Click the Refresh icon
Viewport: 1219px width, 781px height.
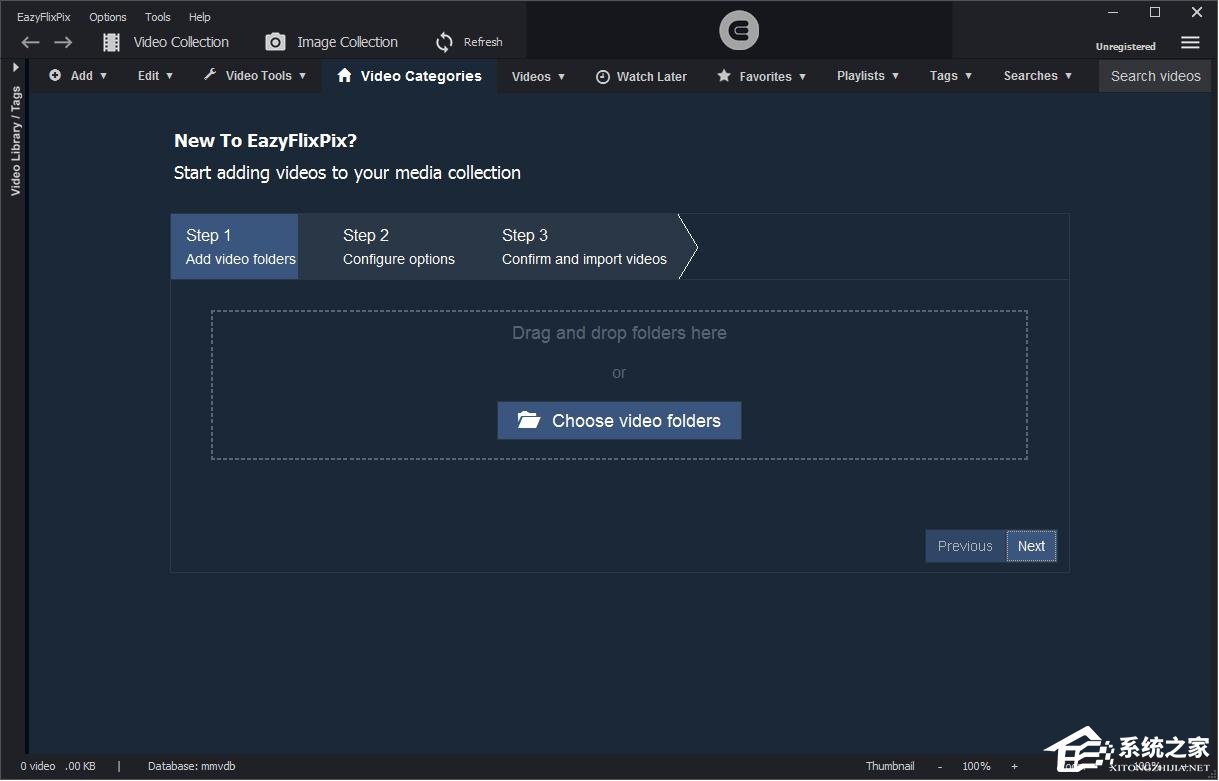pyautogui.click(x=445, y=42)
